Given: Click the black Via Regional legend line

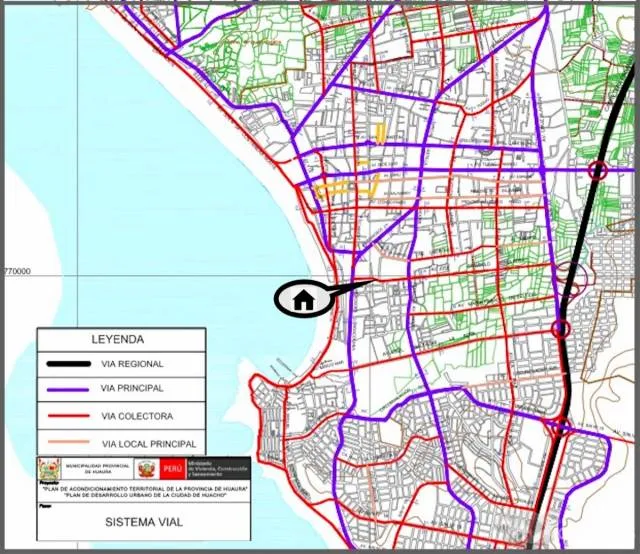Looking at the screenshot, I should pos(68,364).
